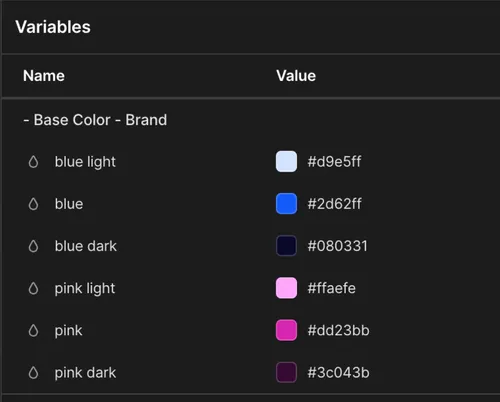Click the Value column header

296,76
